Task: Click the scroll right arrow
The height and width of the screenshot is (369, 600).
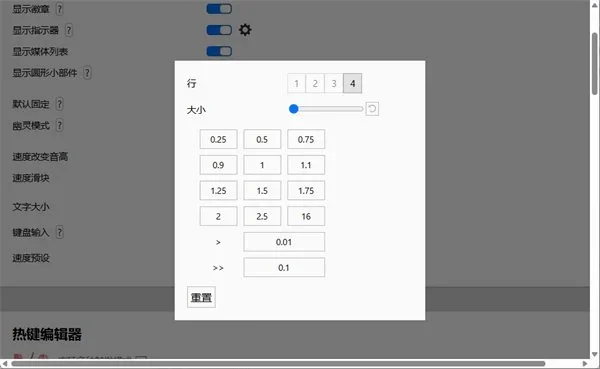Action: click(585, 363)
